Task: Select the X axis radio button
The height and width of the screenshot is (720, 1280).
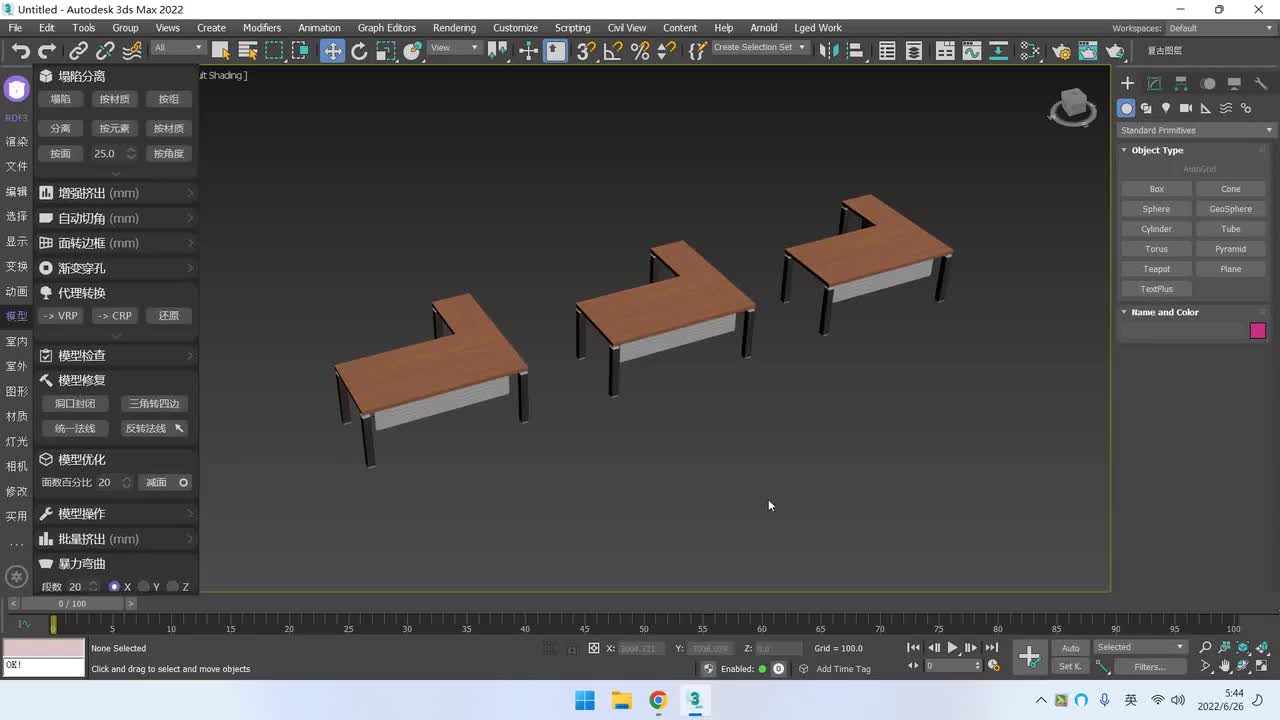Action: (115, 587)
